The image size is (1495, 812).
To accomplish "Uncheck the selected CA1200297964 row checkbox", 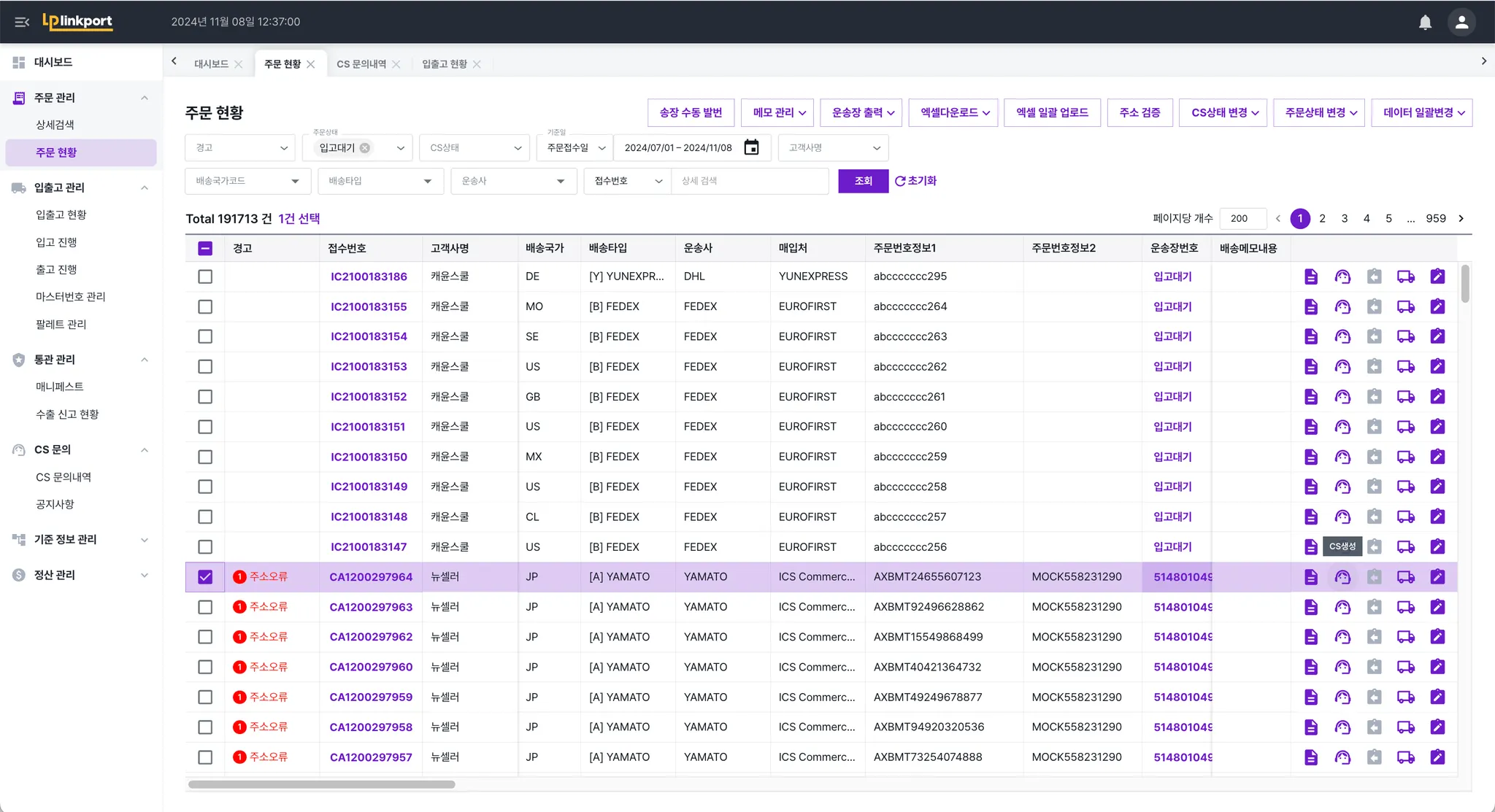I will [x=205, y=577].
